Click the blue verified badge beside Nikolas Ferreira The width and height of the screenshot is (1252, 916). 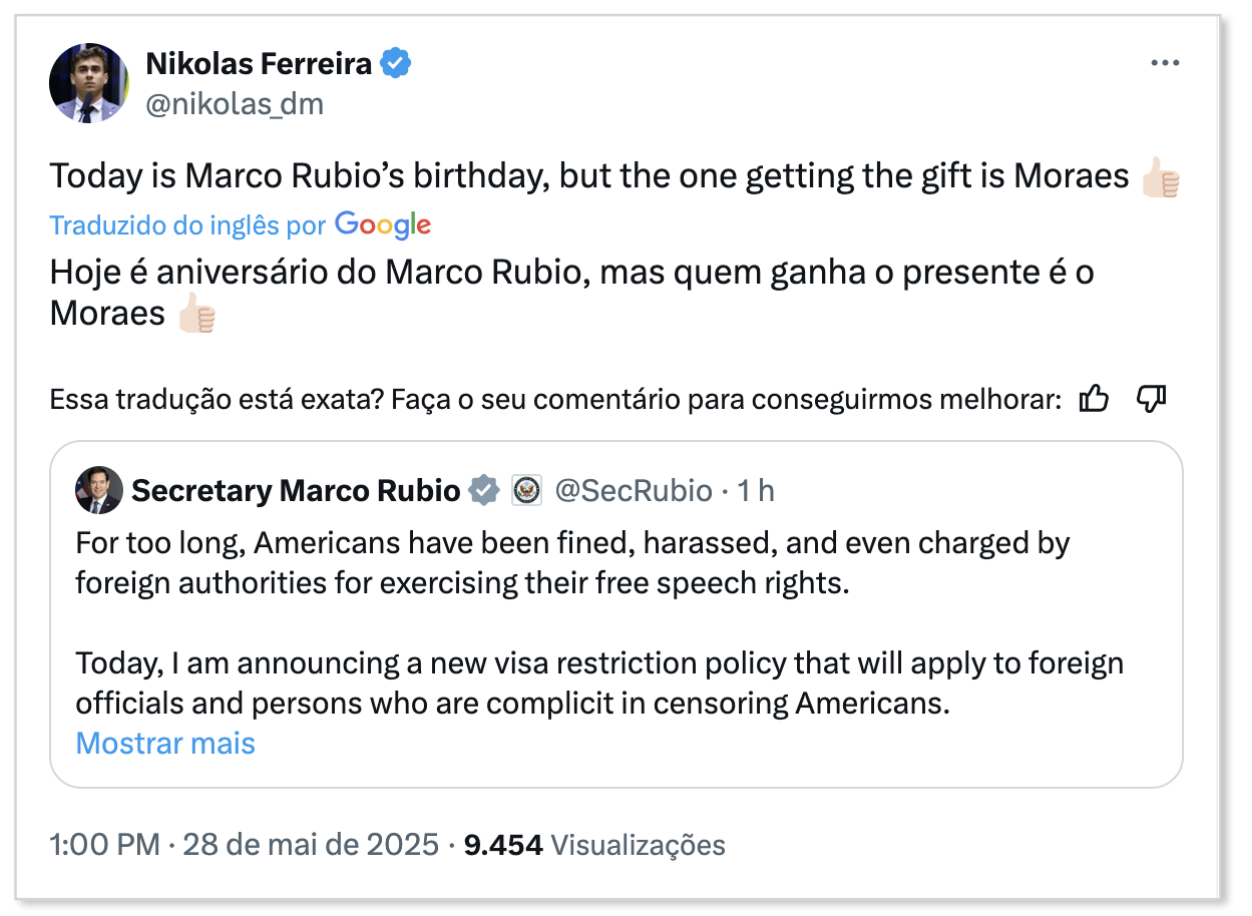[397, 64]
